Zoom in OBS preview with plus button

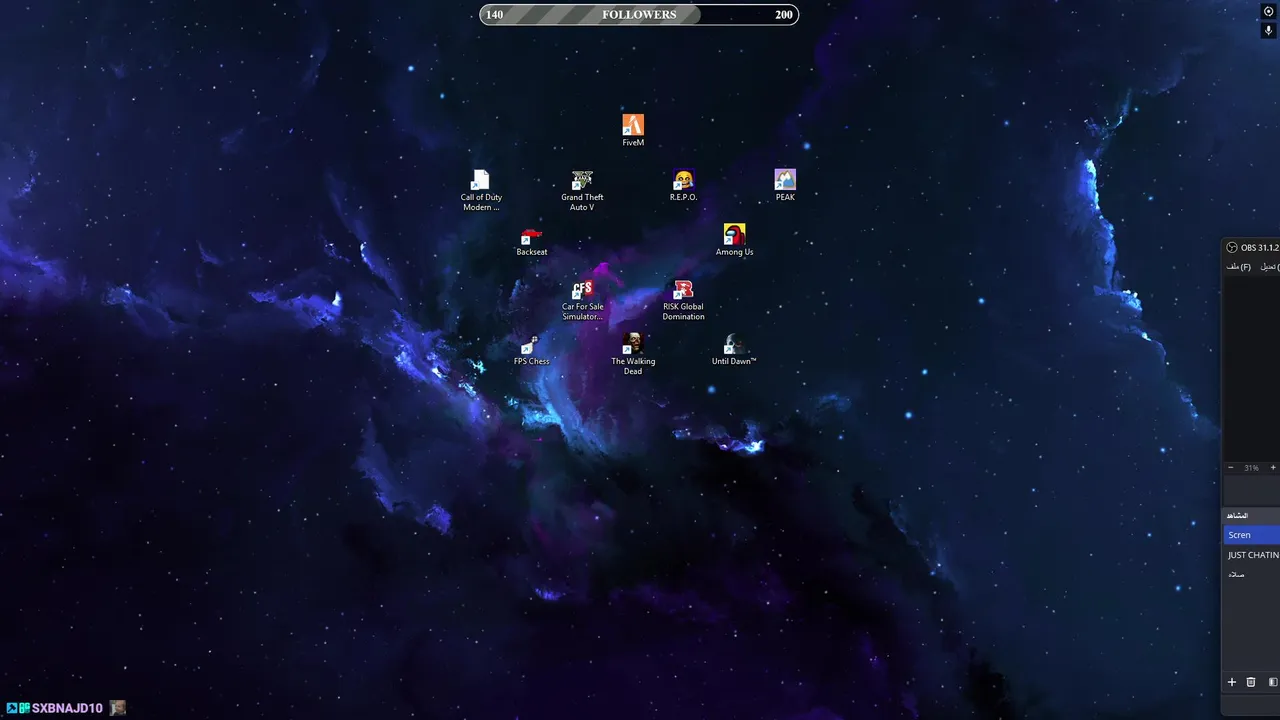click(1273, 468)
